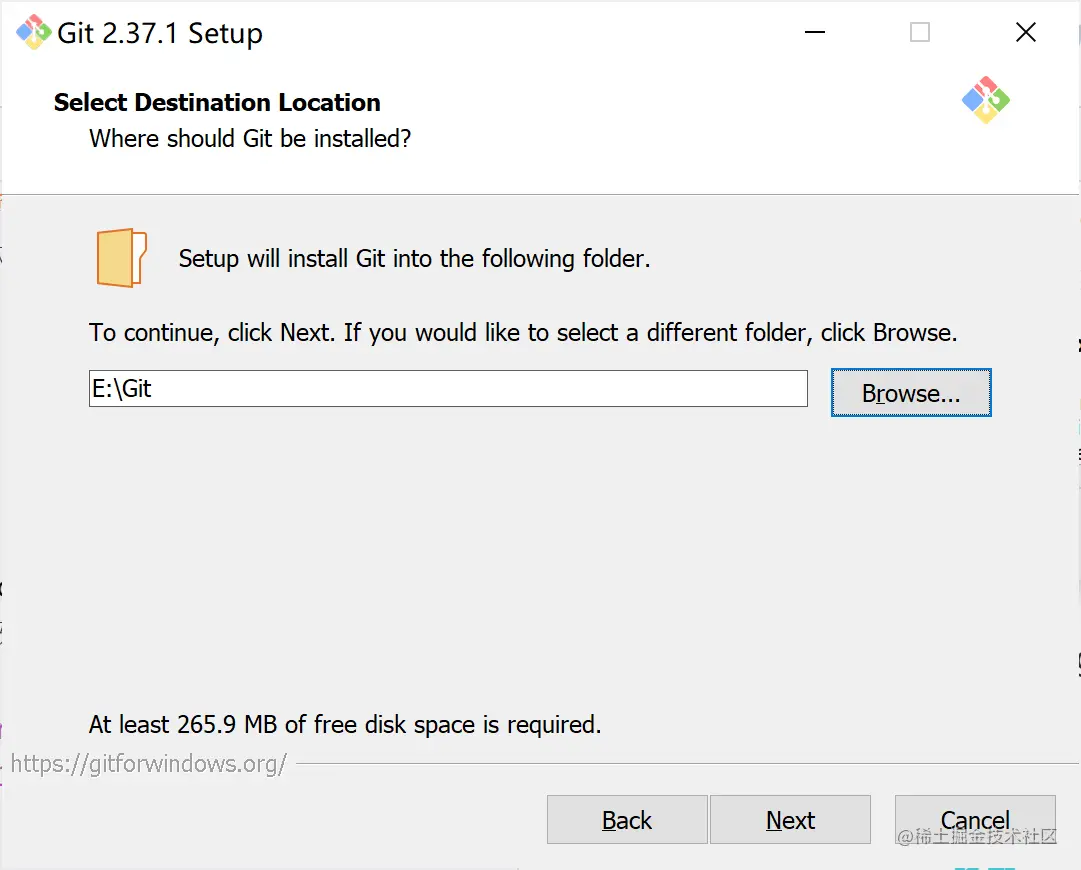Click the yellow folder icon
Image resolution: width=1081 pixels, height=870 pixels.
pyautogui.click(x=121, y=258)
